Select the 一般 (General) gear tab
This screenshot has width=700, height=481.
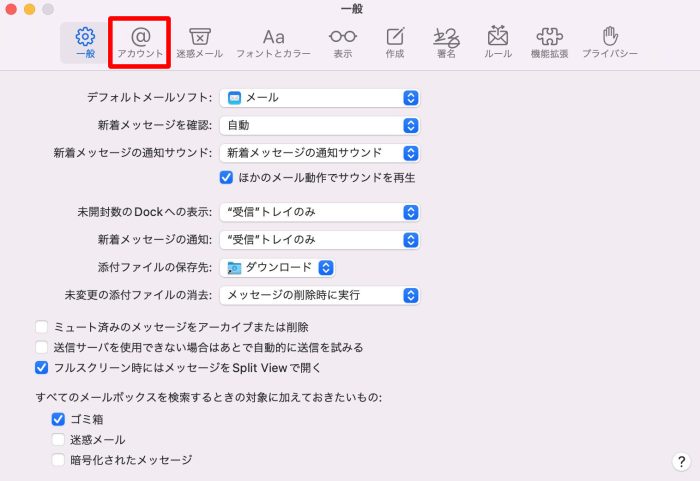[x=85, y=41]
